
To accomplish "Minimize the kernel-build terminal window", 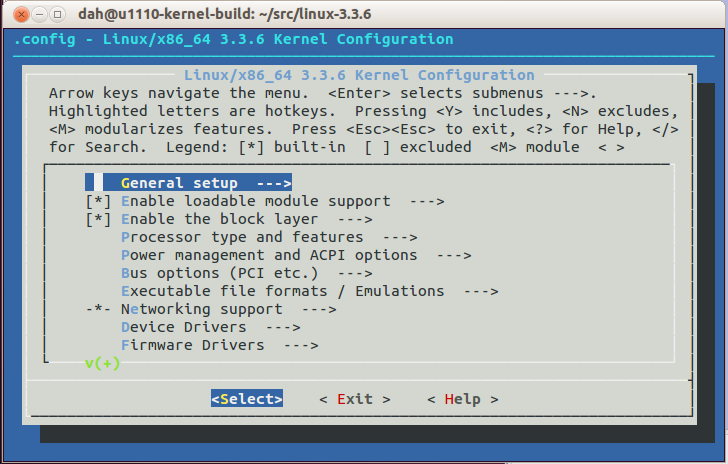I will [34, 15].
